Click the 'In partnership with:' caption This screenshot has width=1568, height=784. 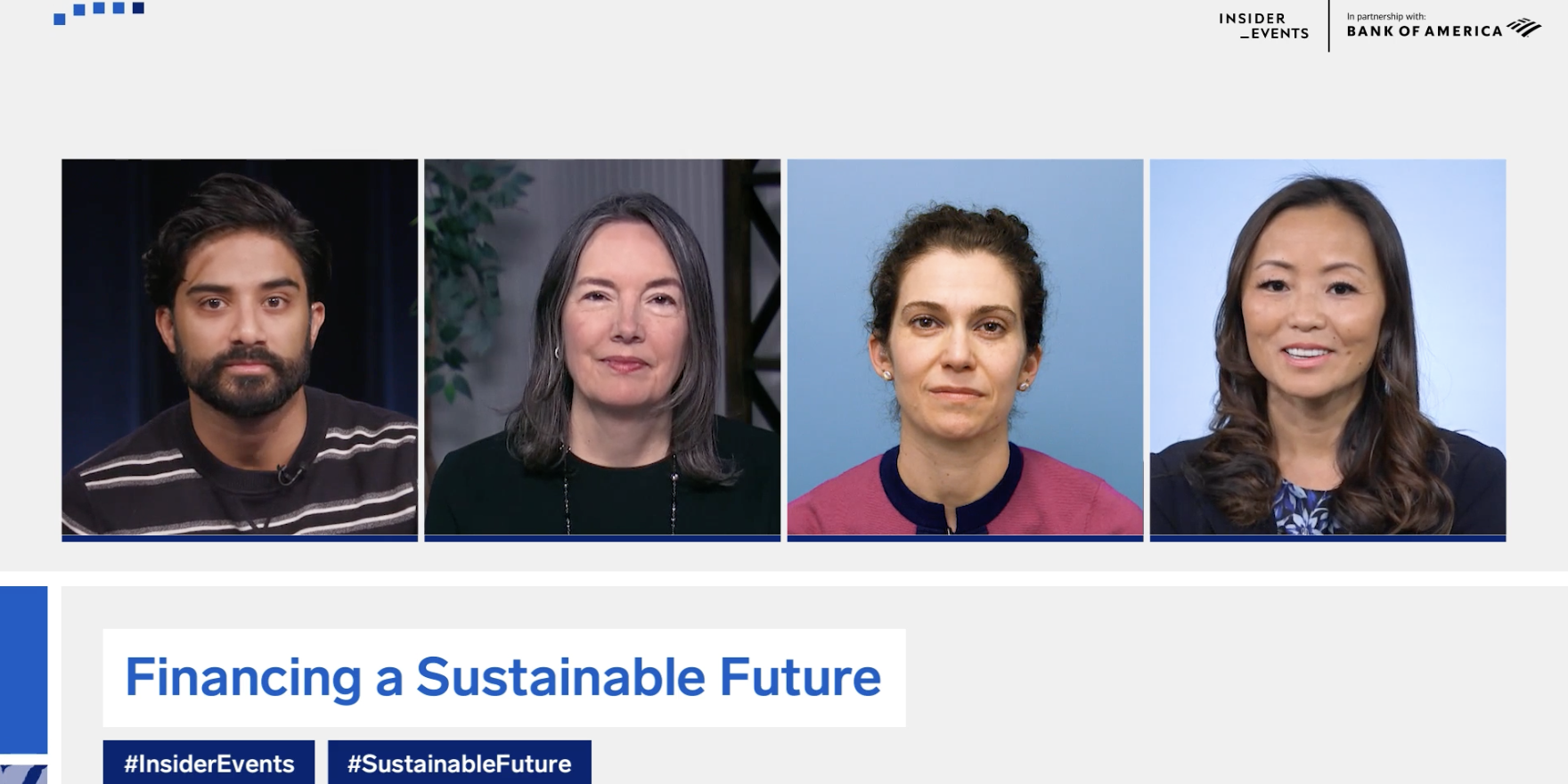coord(1386,16)
